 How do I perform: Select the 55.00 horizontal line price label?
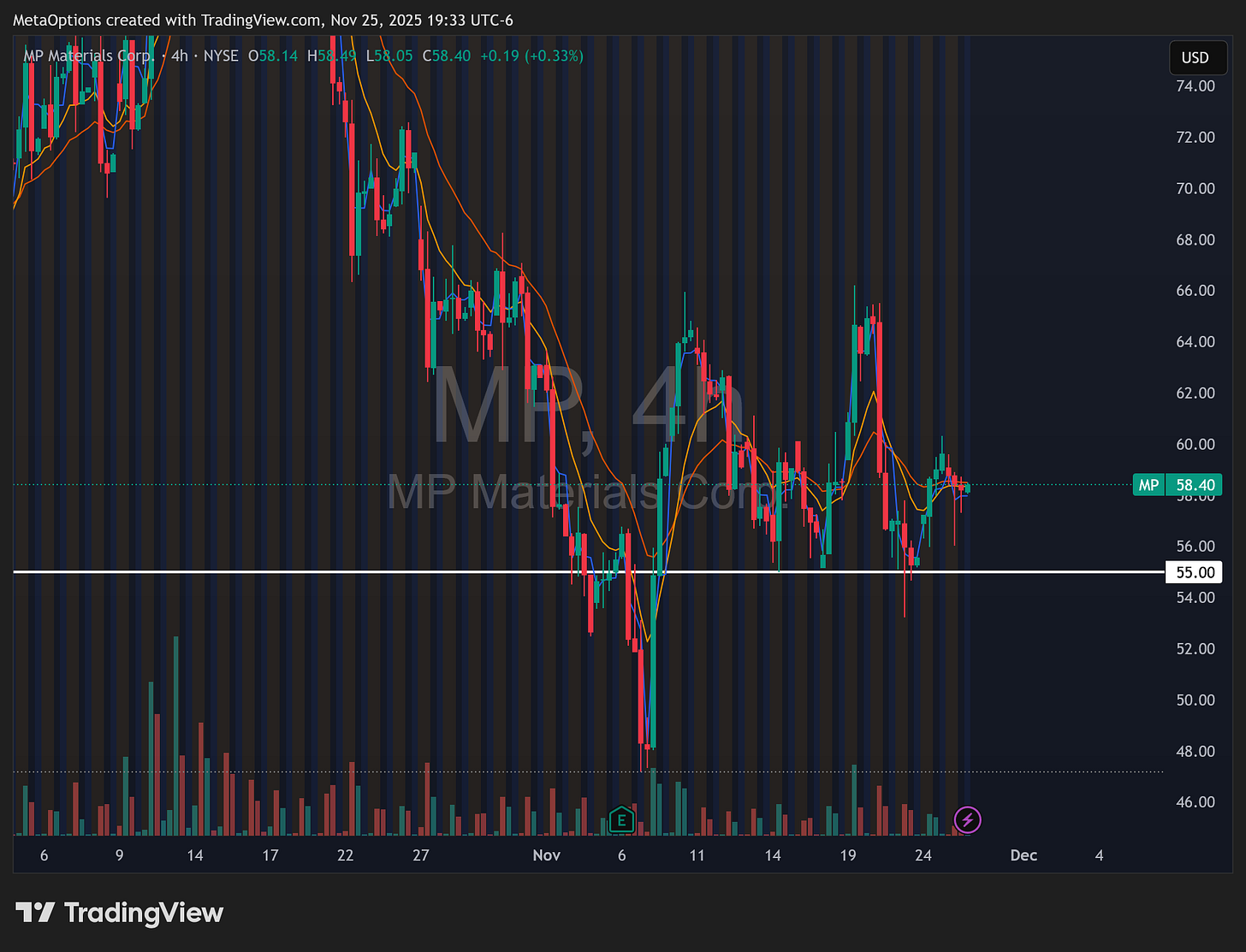pyautogui.click(x=1195, y=572)
